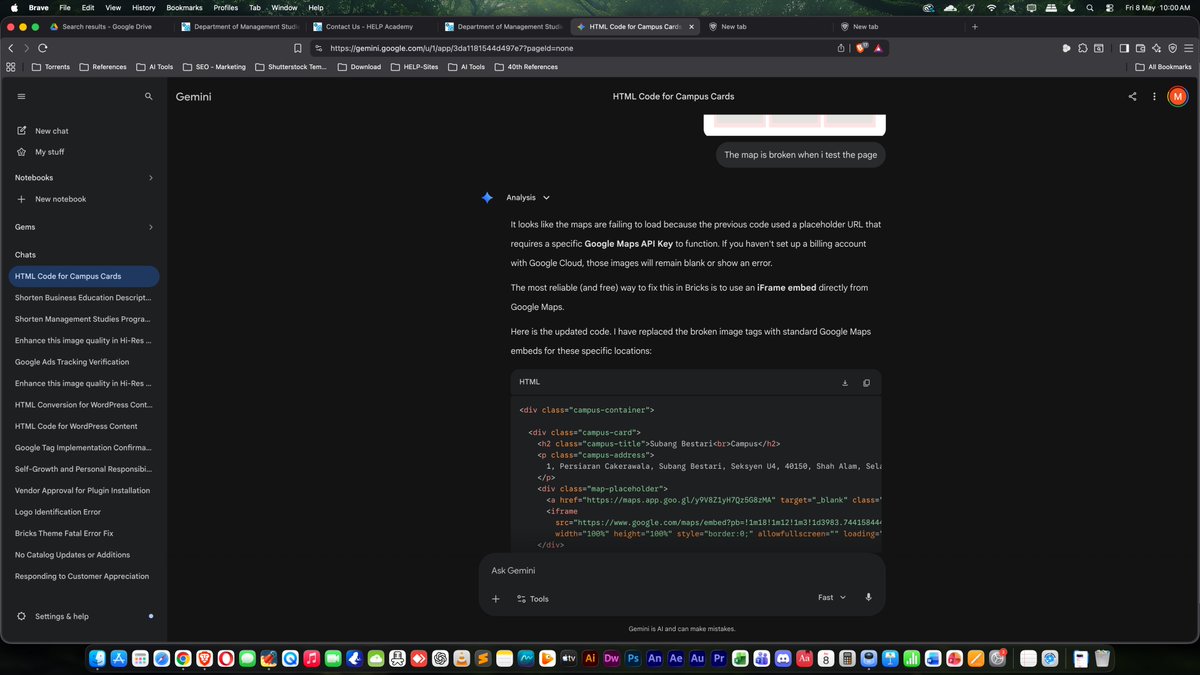The height and width of the screenshot is (675, 1200).
Task: Go back to previous page
Action: [x=10, y=47]
